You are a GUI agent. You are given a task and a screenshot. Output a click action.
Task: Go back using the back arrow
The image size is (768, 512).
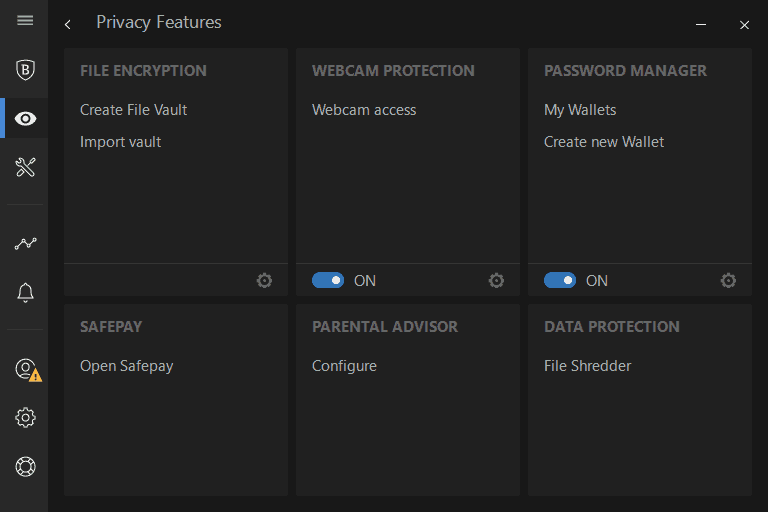tap(67, 24)
